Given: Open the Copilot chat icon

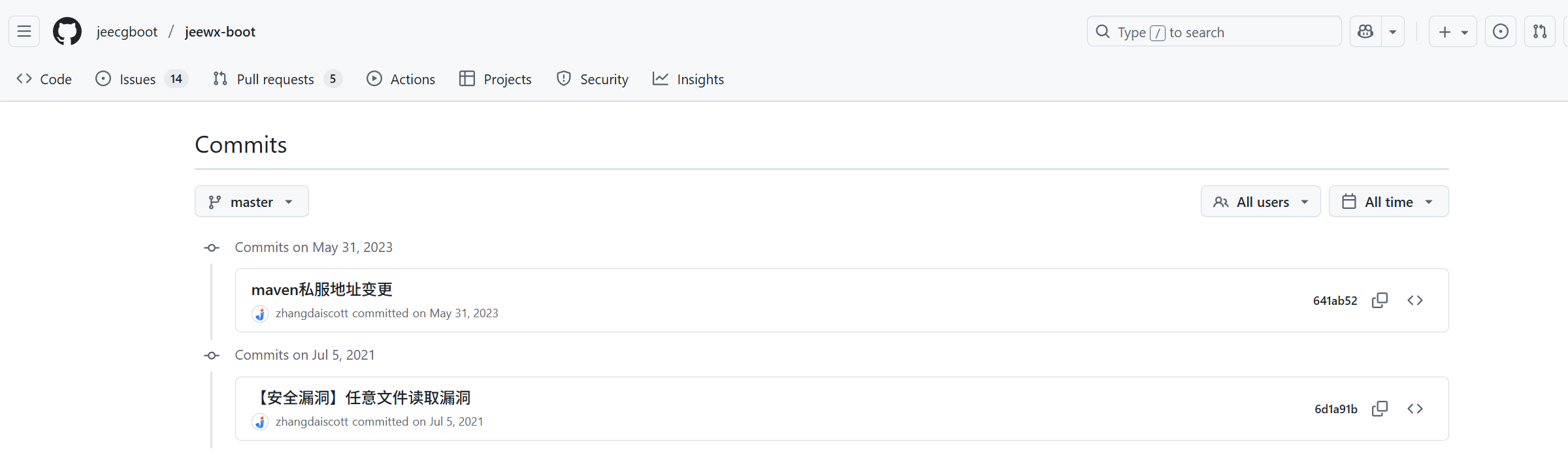Looking at the screenshot, I should click(x=1365, y=31).
